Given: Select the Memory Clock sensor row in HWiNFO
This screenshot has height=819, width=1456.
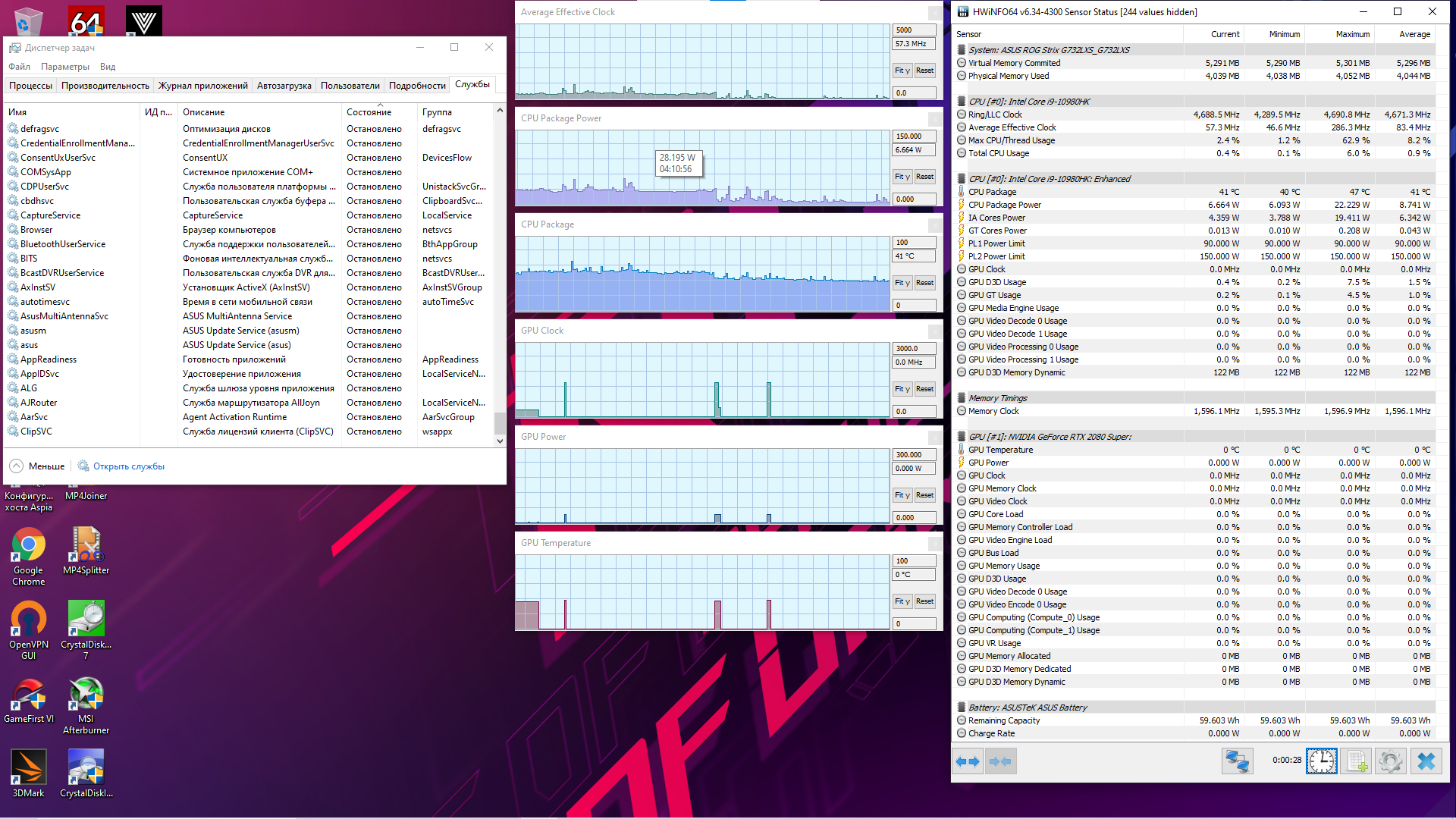Looking at the screenshot, I should (x=1194, y=411).
